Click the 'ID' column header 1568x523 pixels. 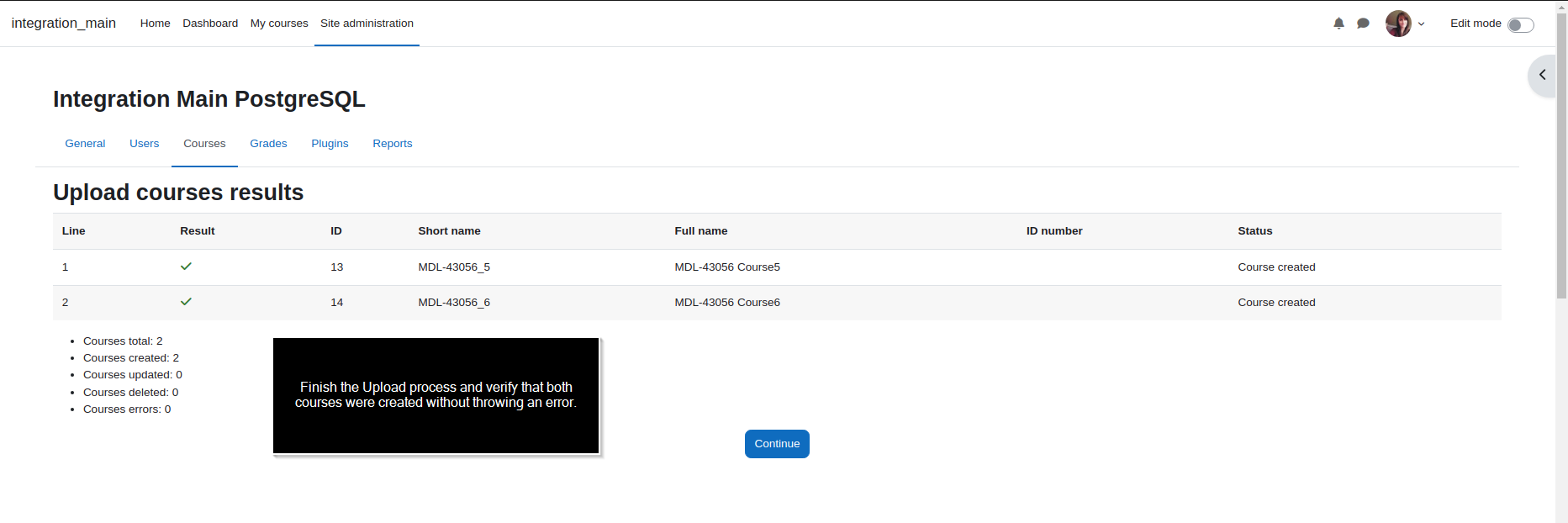[x=336, y=231]
